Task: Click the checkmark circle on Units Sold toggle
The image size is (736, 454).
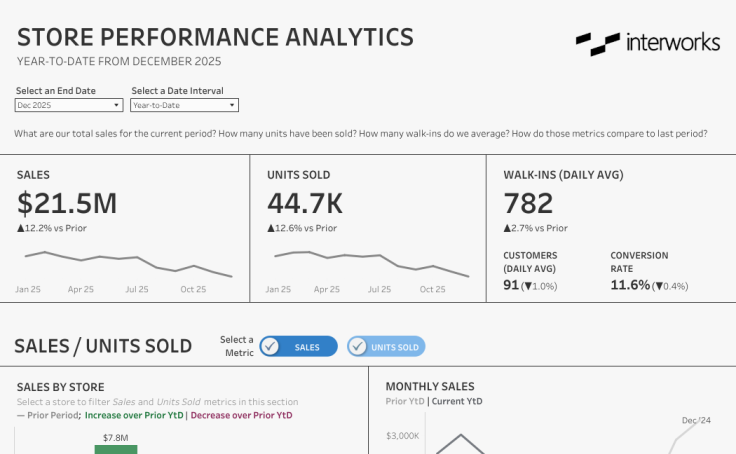Action: [x=357, y=347]
